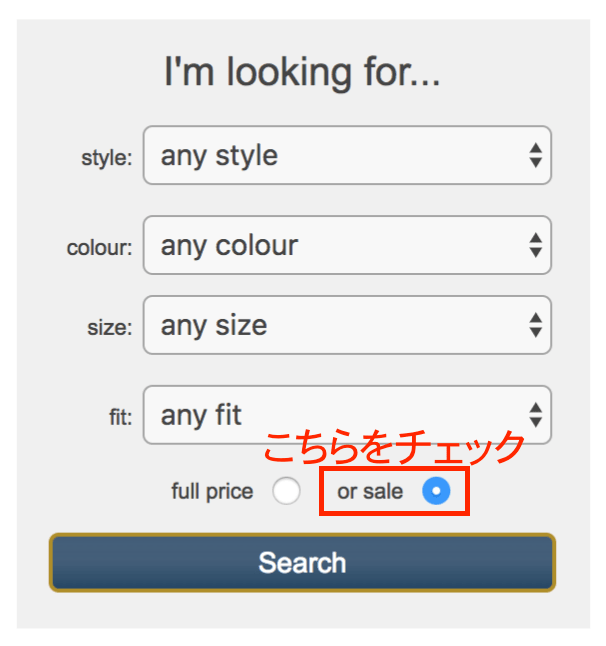The height and width of the screenshot is (646, 606).
Task: Open the size dropdown menu
Action: tap(347, 325)
